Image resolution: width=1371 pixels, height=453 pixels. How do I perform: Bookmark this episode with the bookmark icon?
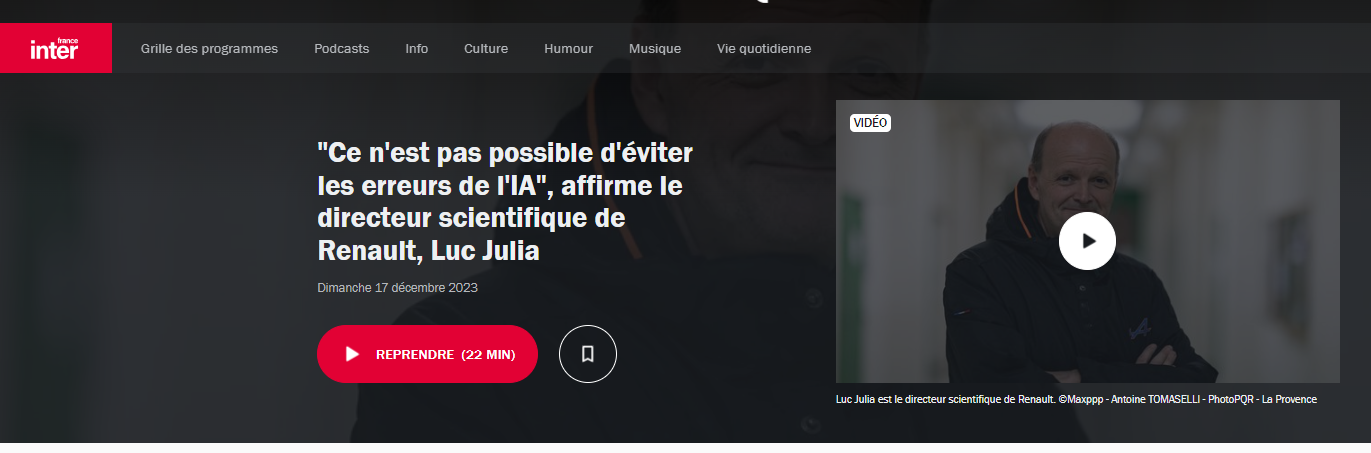(588, 354)
